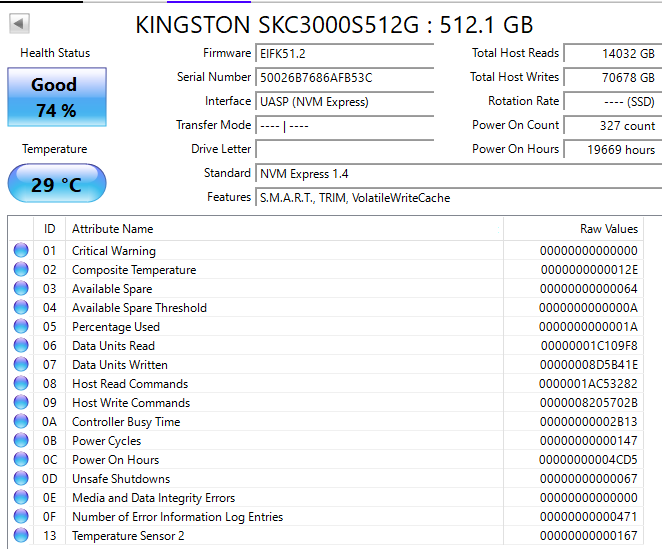Screen dimensions: 662x549
Task: Click Total Host Writes value 70678 GB
Action: click(613, 78)
